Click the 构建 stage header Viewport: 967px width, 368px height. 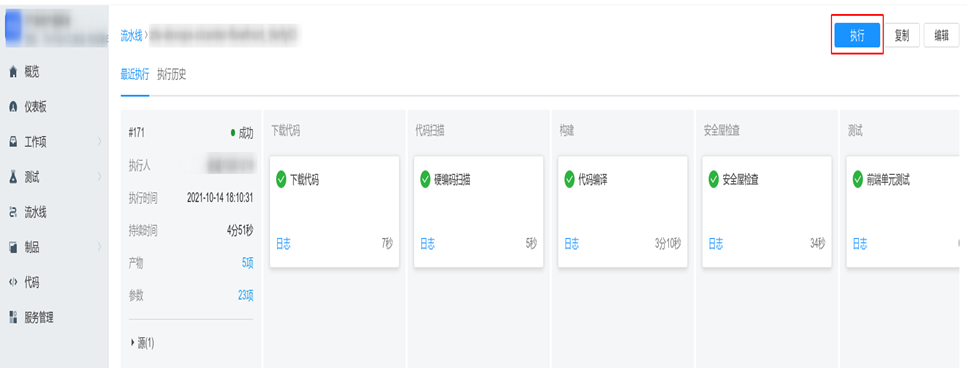(x=567, y=131)
